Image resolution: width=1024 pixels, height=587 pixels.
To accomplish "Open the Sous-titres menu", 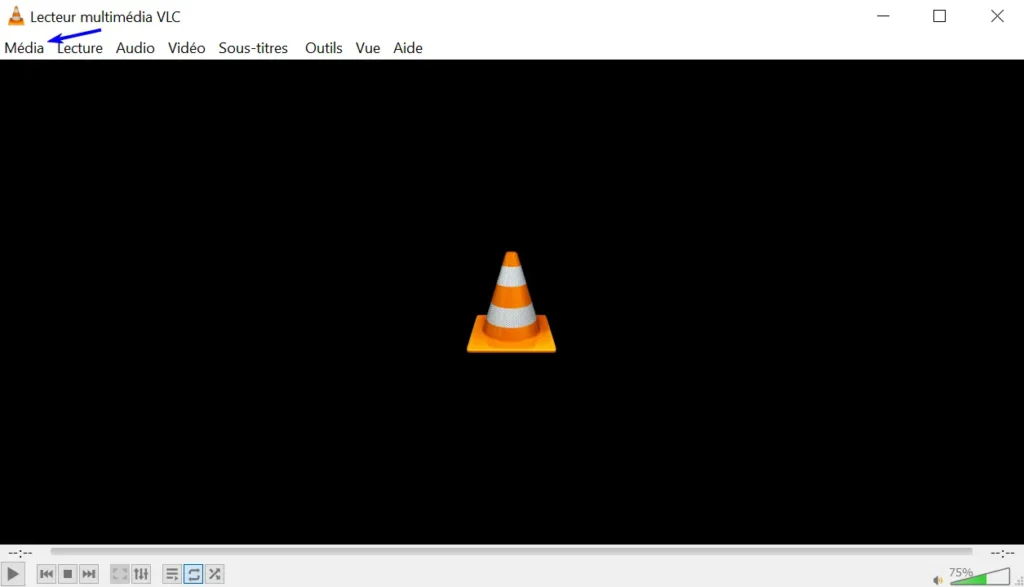I will 253,47.
